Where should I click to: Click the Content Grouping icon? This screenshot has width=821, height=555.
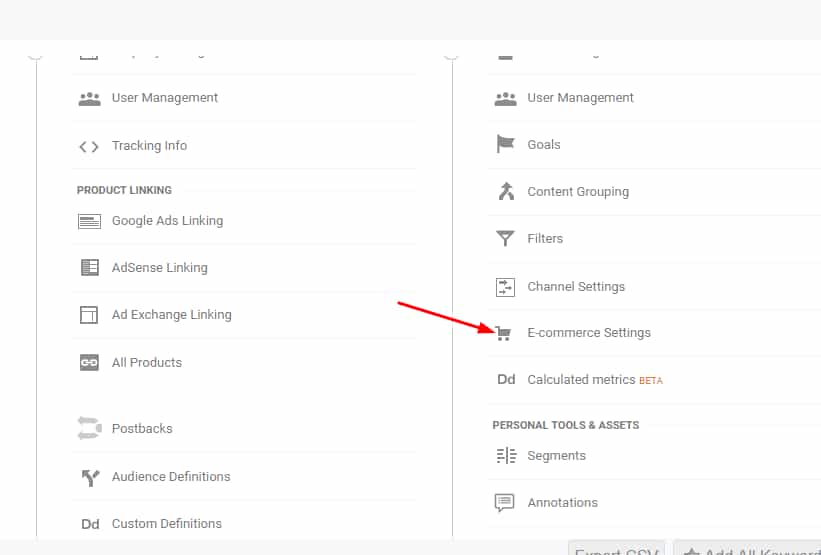[x=505, y=192]
